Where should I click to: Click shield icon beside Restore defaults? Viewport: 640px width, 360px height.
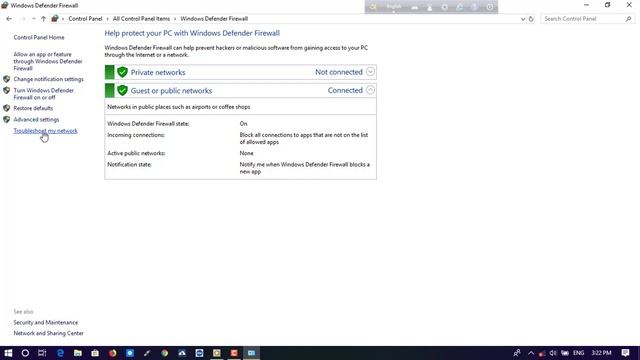point(7,108)
